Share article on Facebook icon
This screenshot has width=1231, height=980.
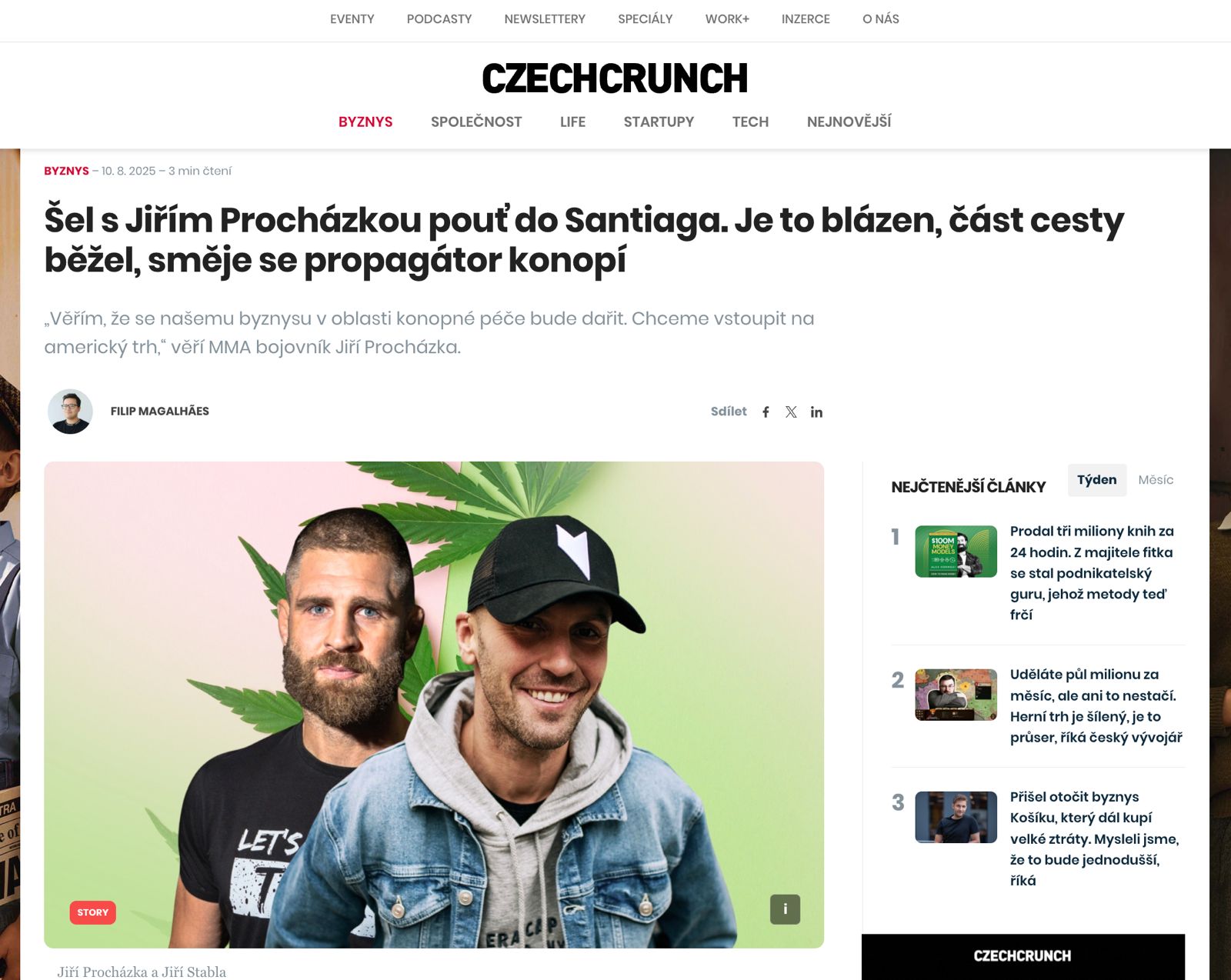[x=766, y=412]
